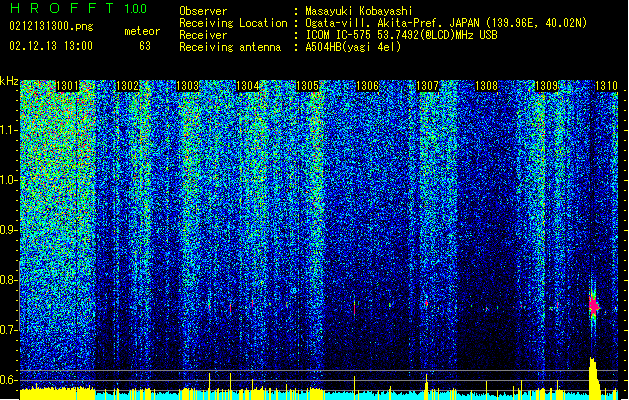
Task: Click the 1302 time marker
Action: click(x=127, y=86)
